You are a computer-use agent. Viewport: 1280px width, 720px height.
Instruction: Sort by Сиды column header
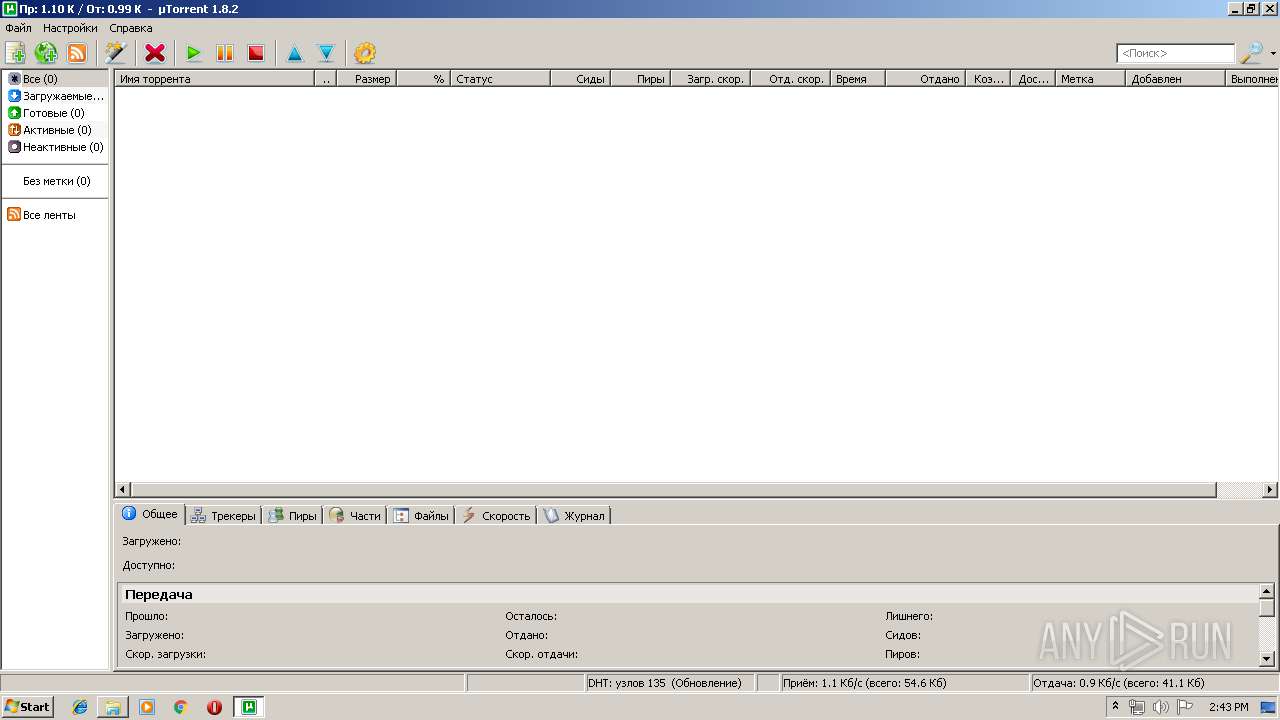click(580, 79)
